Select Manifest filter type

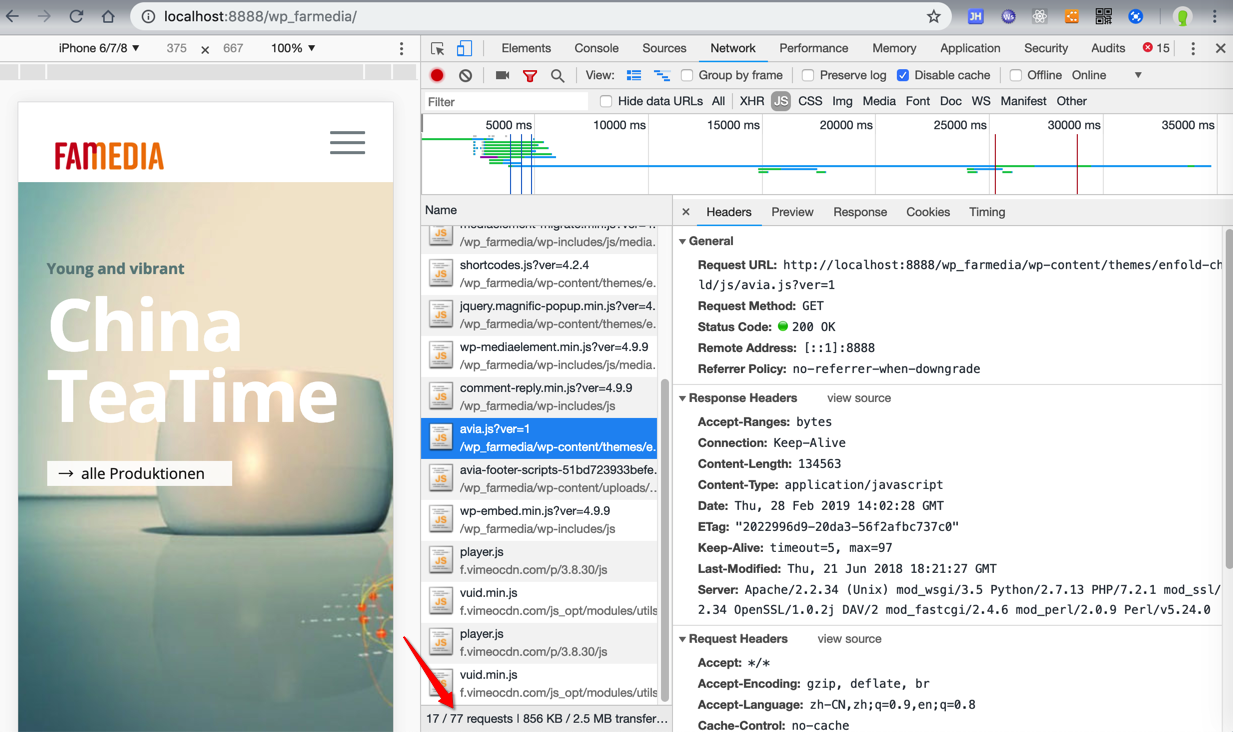pos(1023,101)
